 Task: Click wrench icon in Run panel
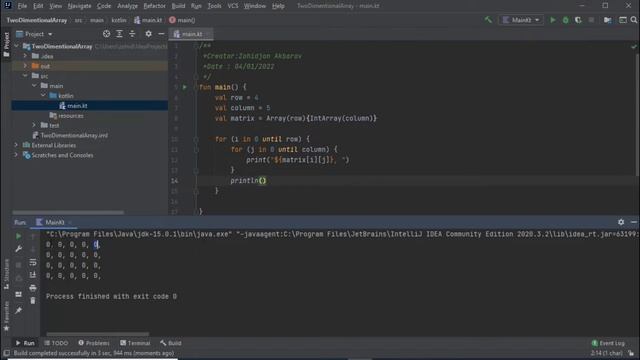point(18,249)
